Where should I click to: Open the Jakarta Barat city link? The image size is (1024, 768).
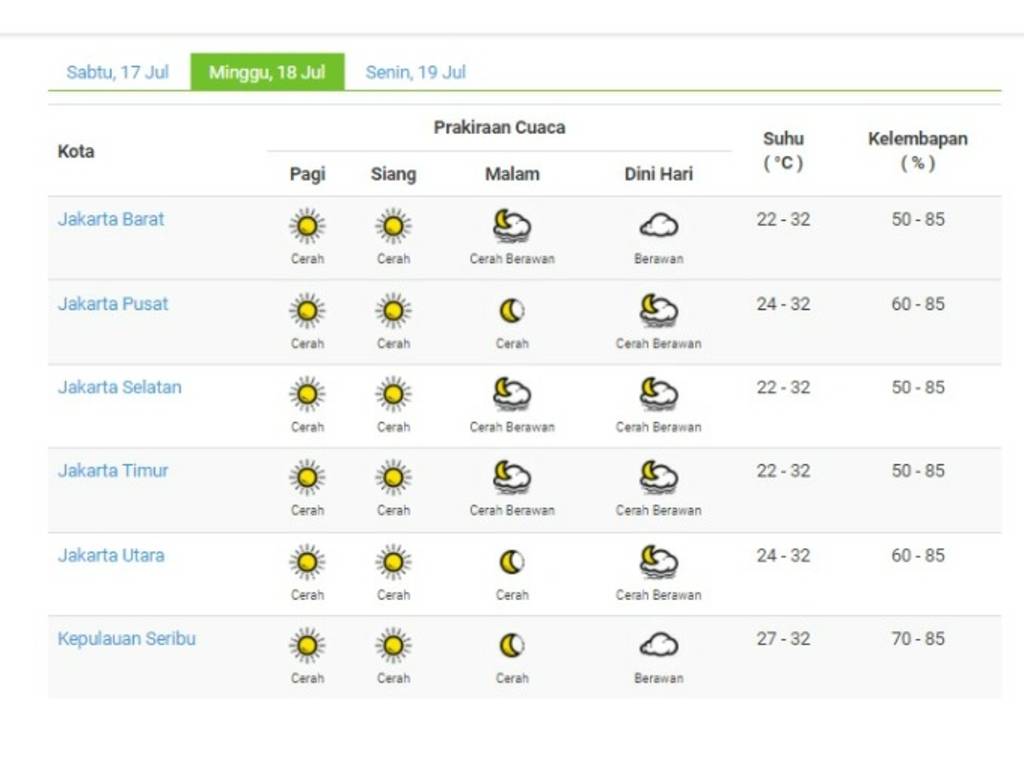point(111,219)
